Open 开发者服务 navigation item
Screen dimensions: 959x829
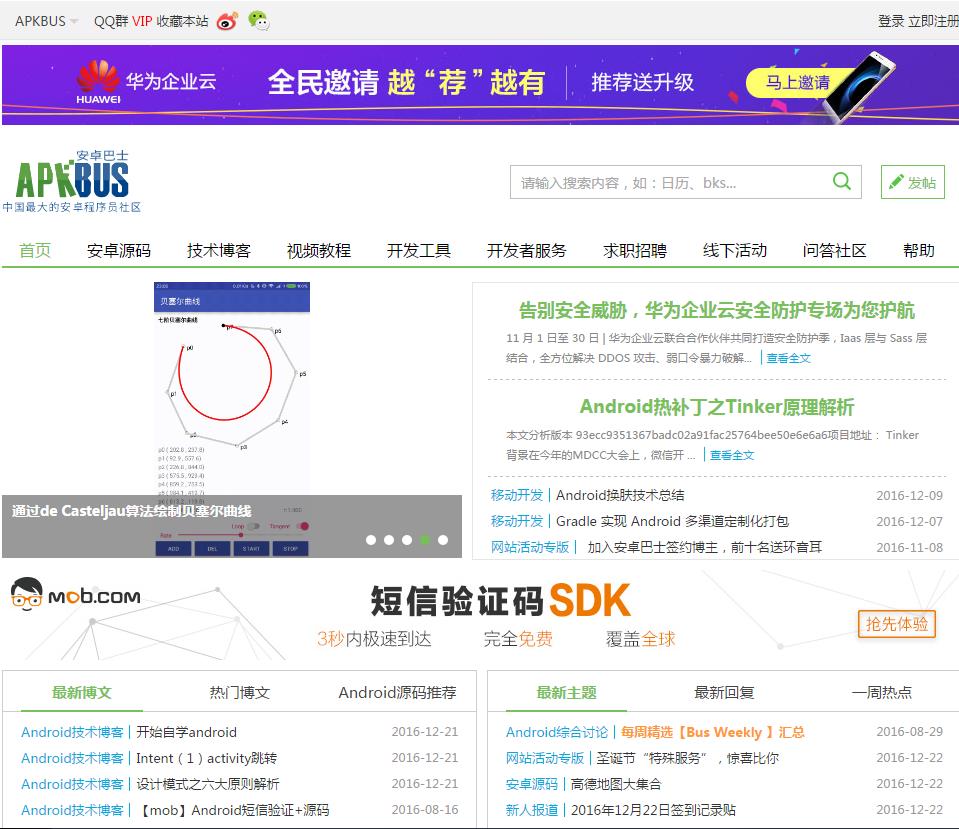[527, 250]
